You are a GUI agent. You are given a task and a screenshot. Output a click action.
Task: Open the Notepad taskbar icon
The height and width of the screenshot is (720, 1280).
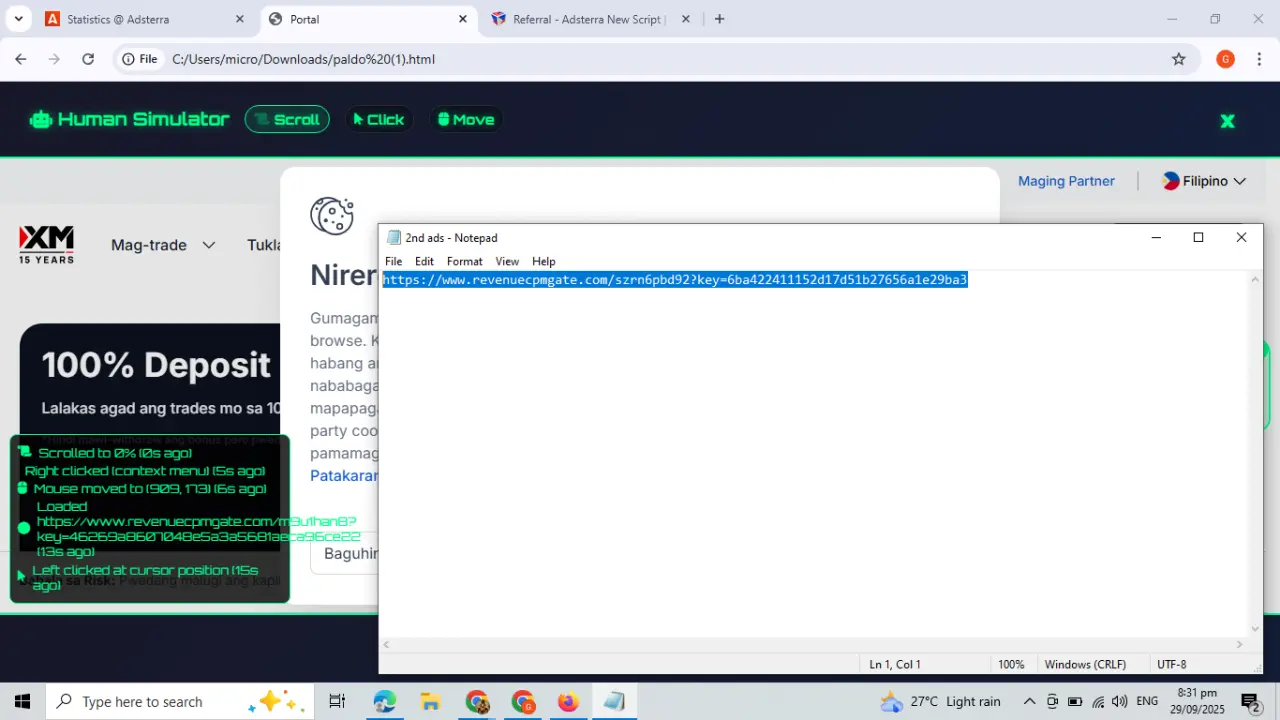click(x=614, y=702)
